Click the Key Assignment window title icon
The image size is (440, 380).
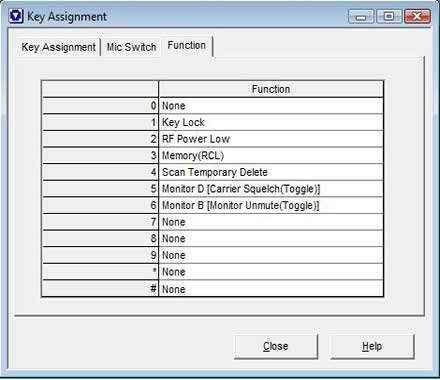coord(16,16)
